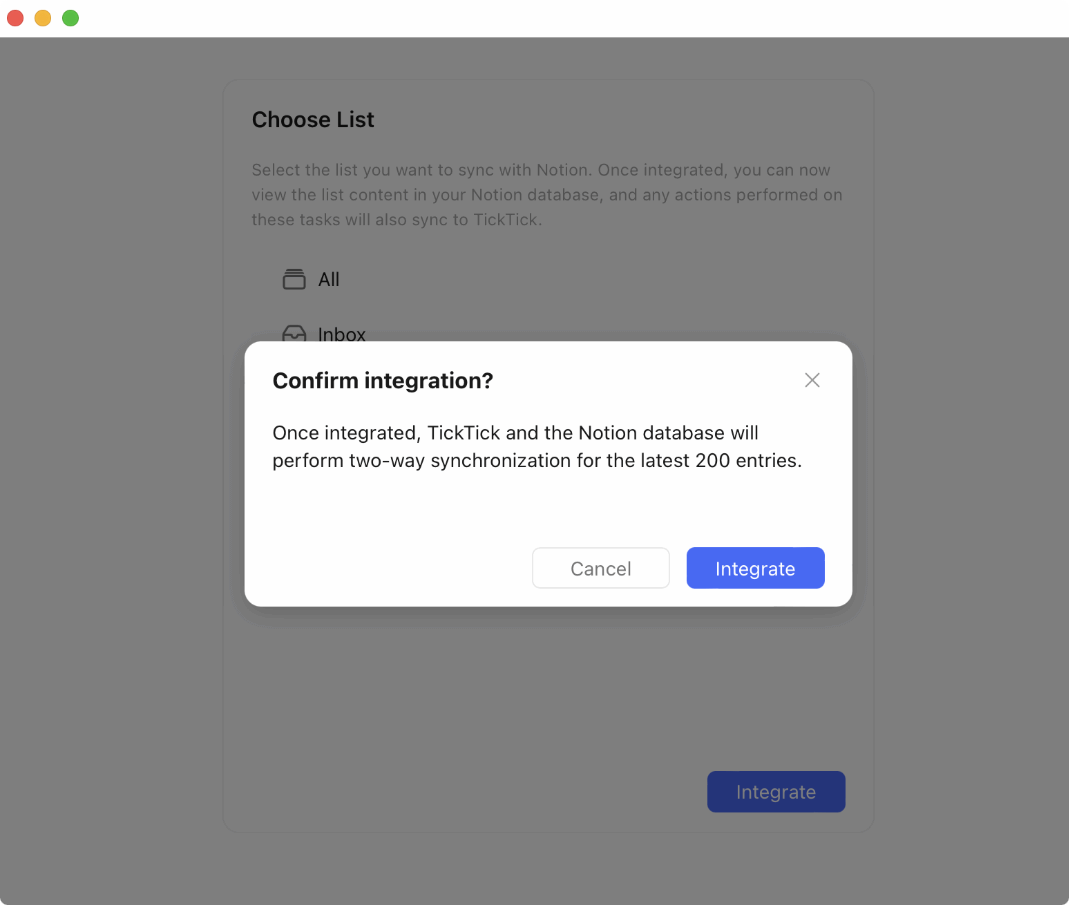The height and width of the screenshot is (905, 1069).
Task: Choose the Inbox list to sync
Action: [x=341, y=335]
